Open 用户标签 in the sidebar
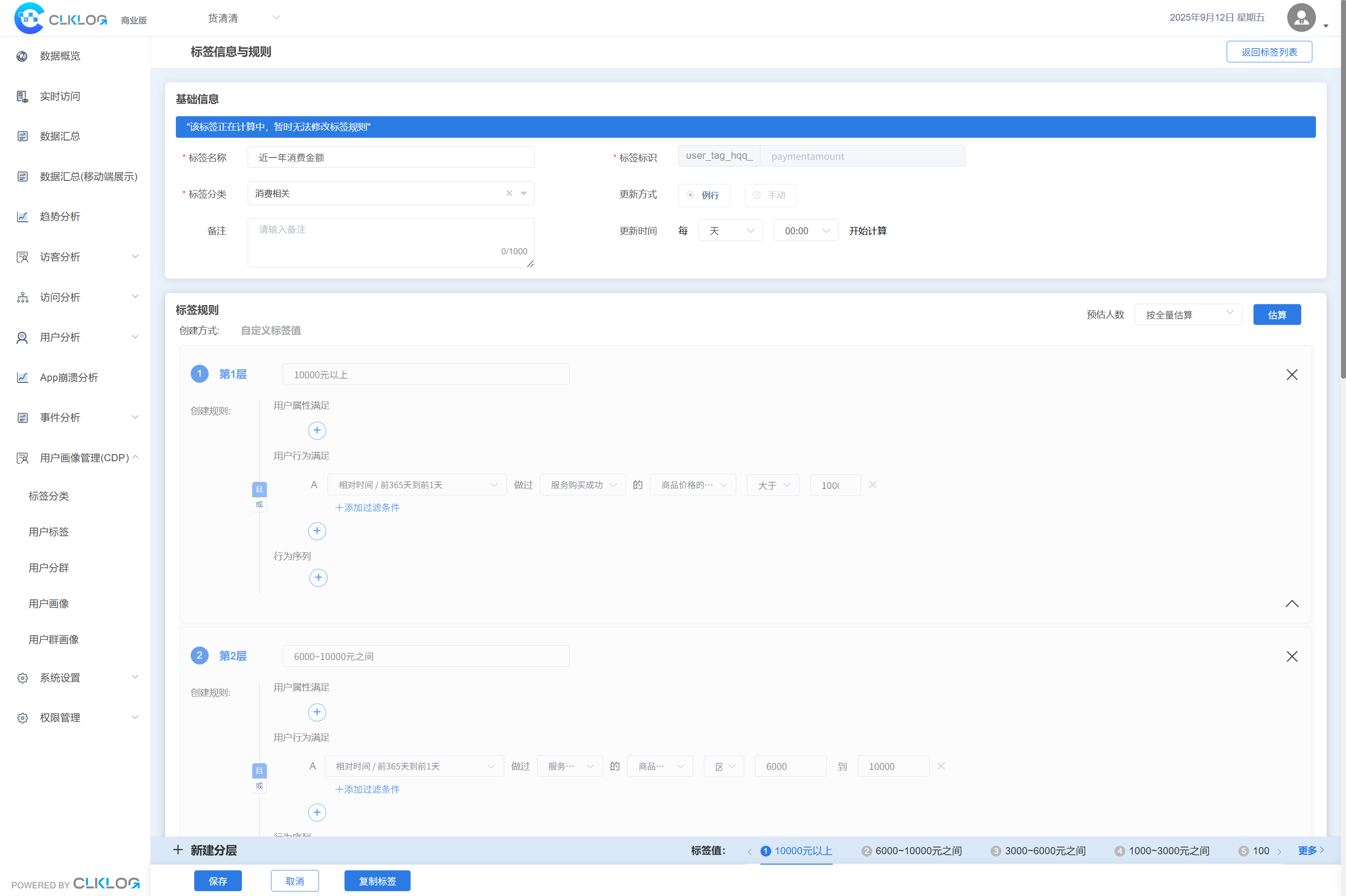Screen dimensions: 1346x896 pyautogui.click(x=48, y=532)
